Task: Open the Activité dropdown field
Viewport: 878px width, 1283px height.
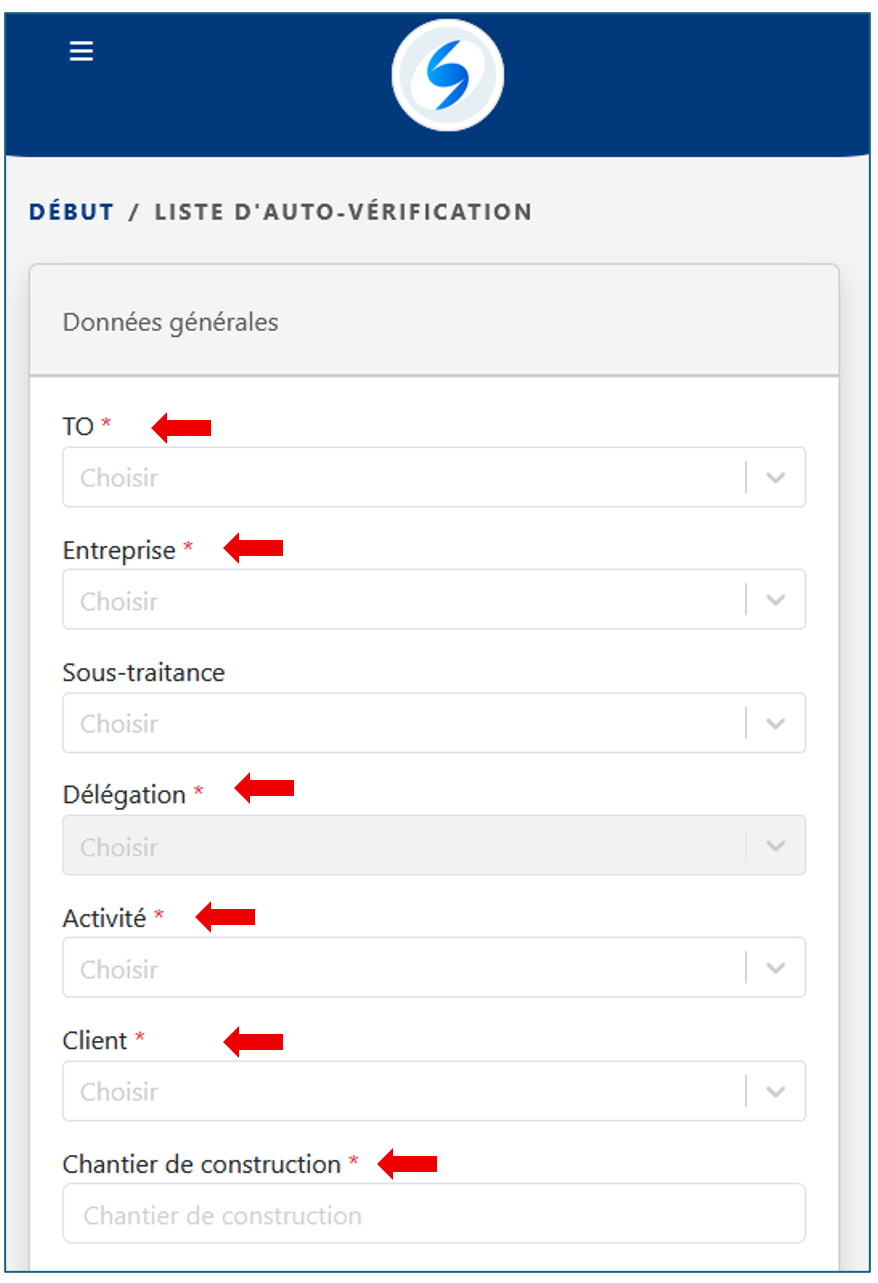Action: pyautogui.click(x=400, y=969)
